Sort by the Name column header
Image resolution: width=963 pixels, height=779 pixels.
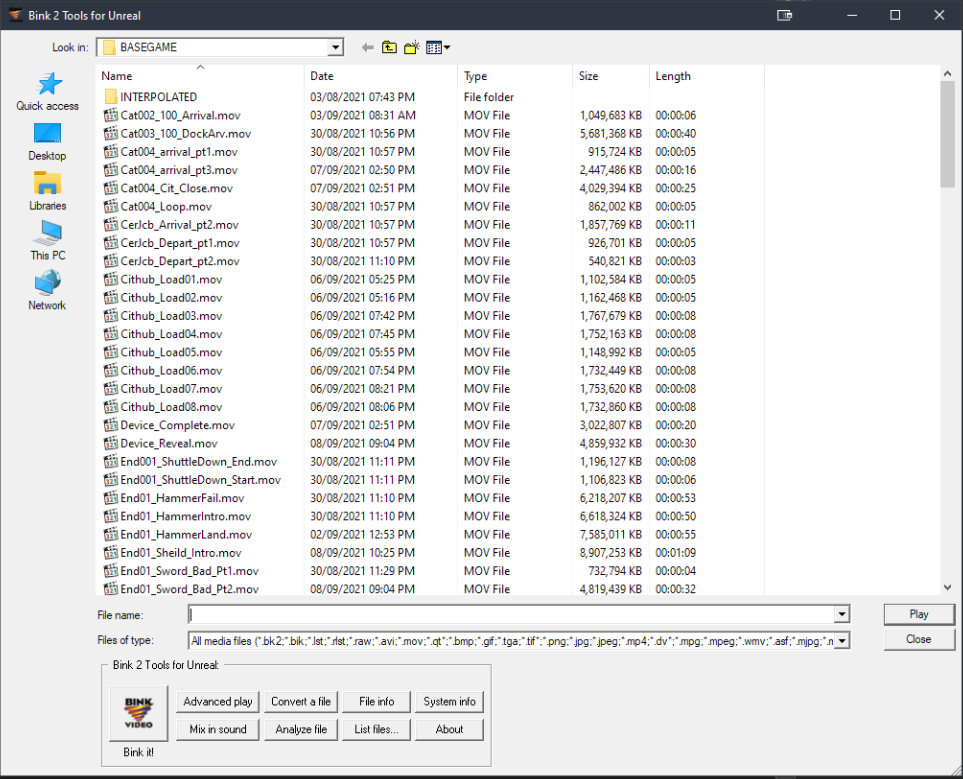200,76
